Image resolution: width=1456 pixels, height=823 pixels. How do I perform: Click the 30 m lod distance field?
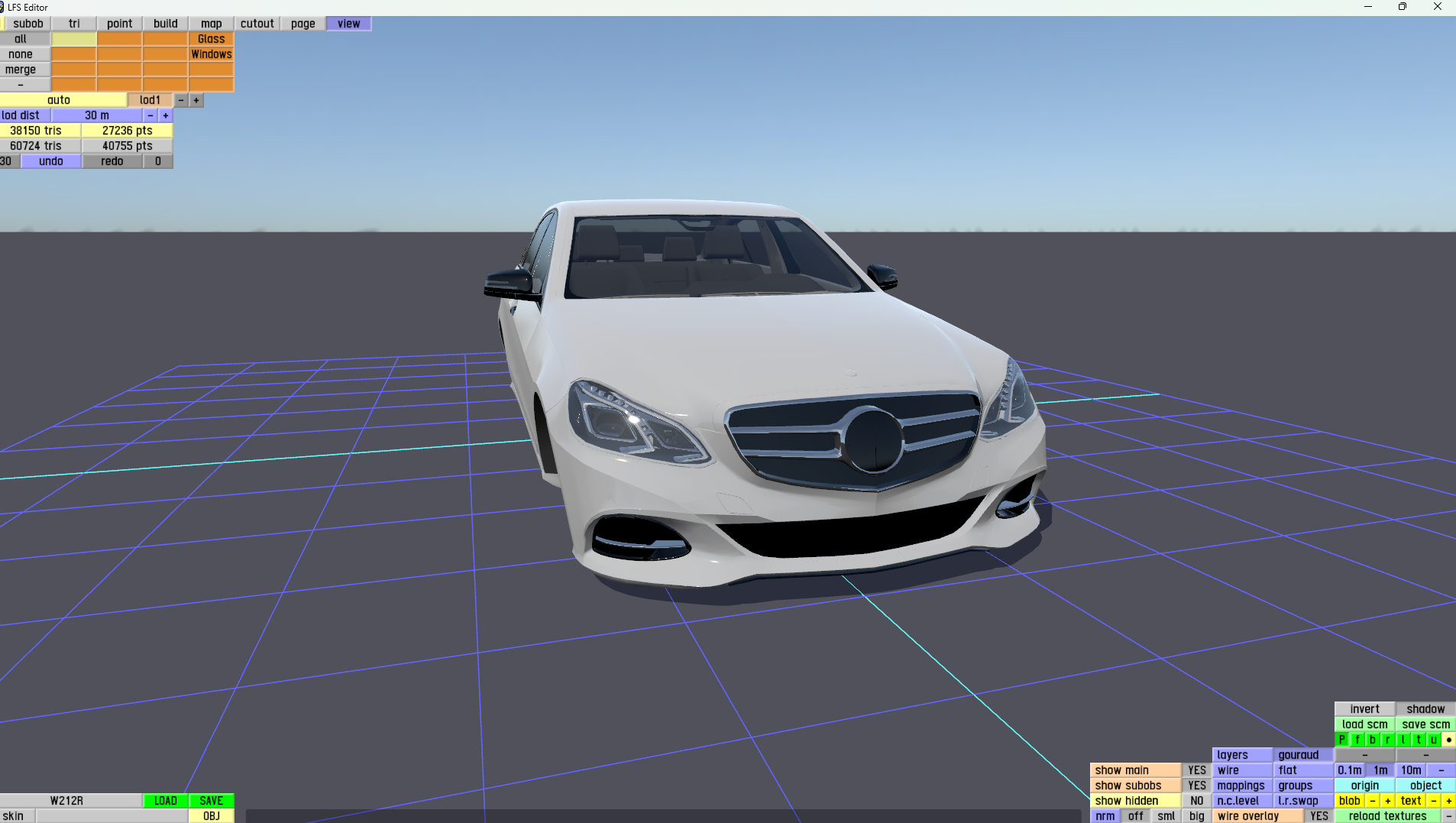click(97, 115)
